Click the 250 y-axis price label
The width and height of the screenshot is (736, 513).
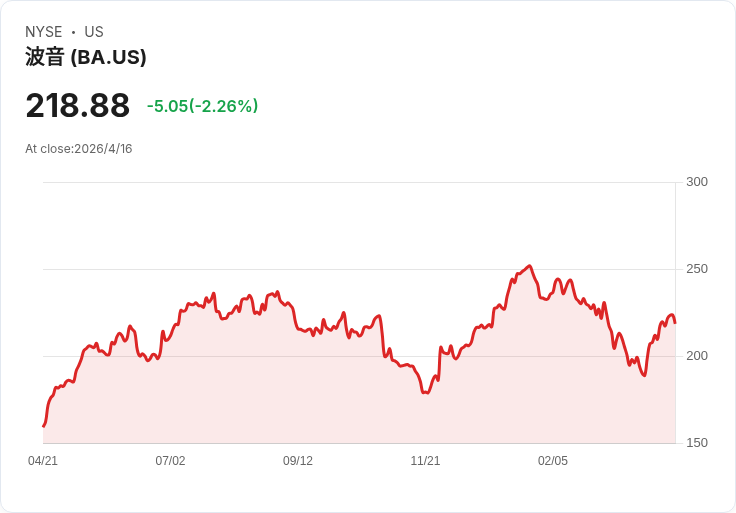(696, 269)
